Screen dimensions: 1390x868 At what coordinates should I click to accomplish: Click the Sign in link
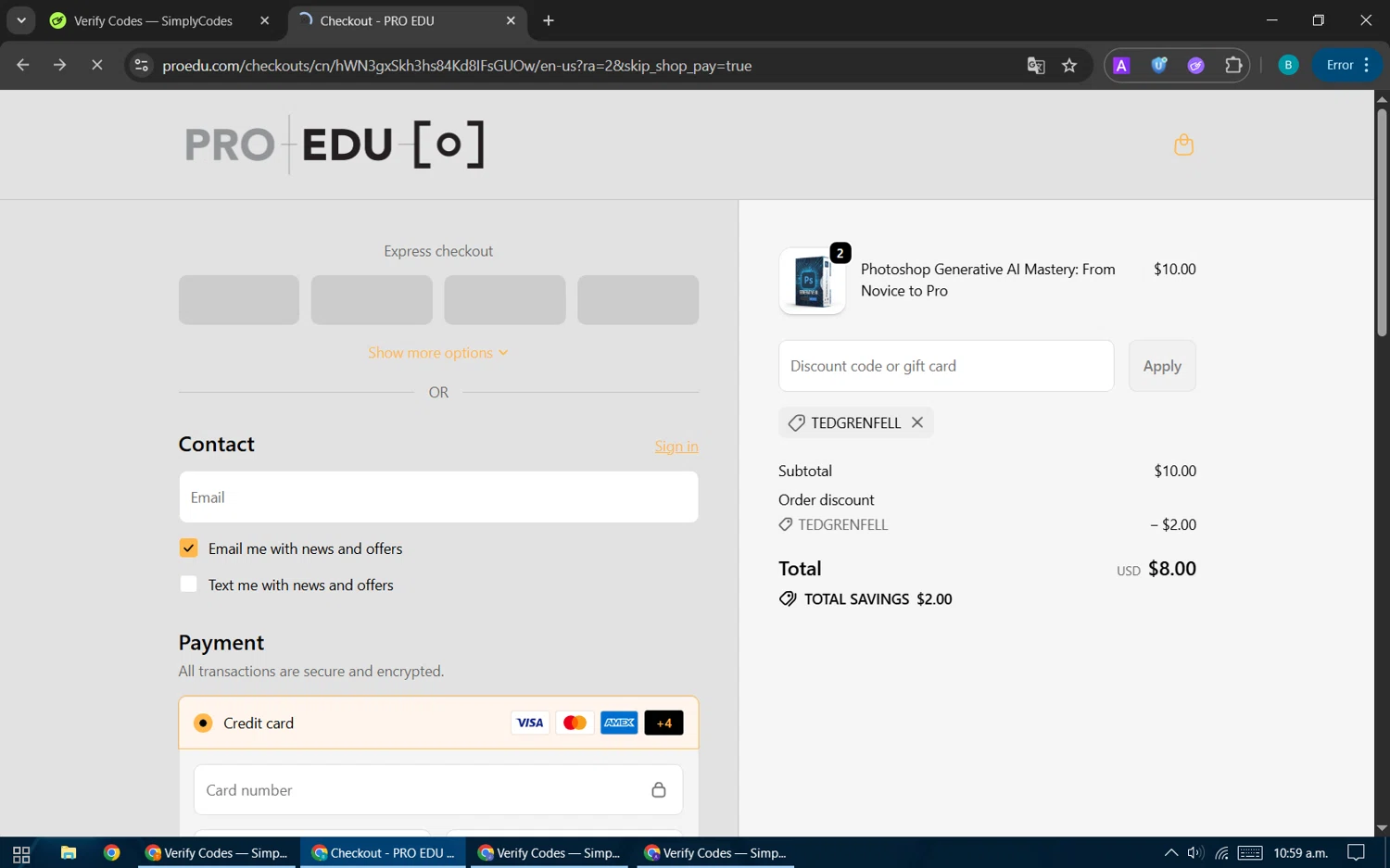click(676, 447)
